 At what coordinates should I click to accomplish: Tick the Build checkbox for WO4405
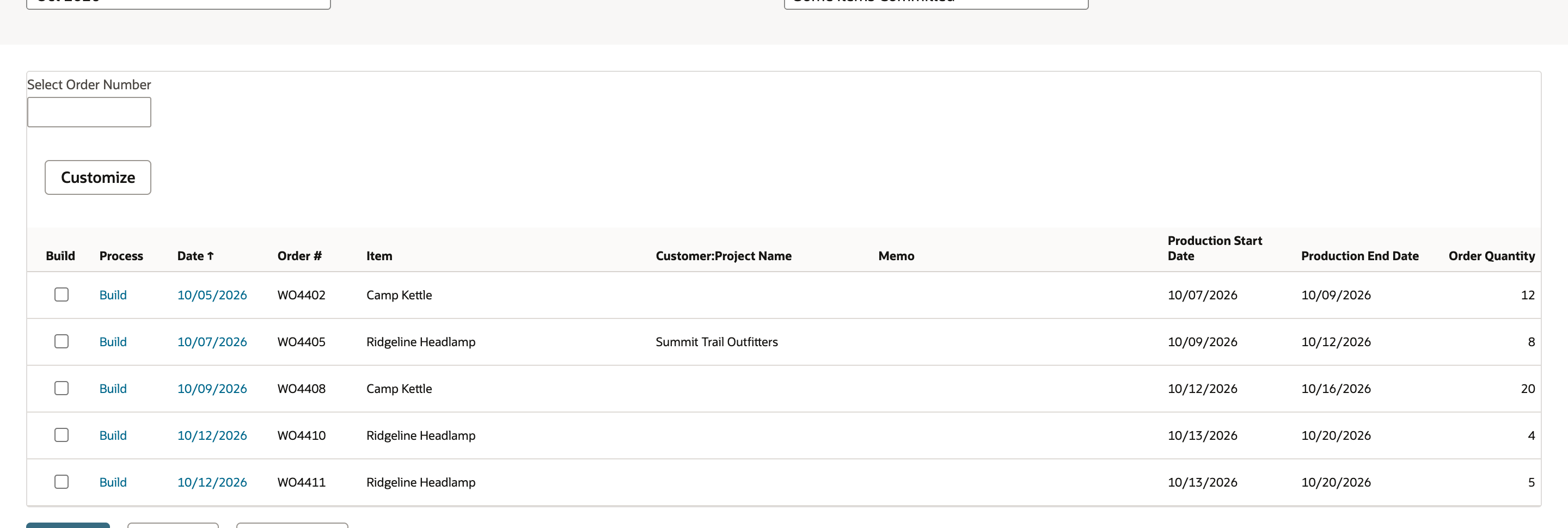click(x=62, y=341)
